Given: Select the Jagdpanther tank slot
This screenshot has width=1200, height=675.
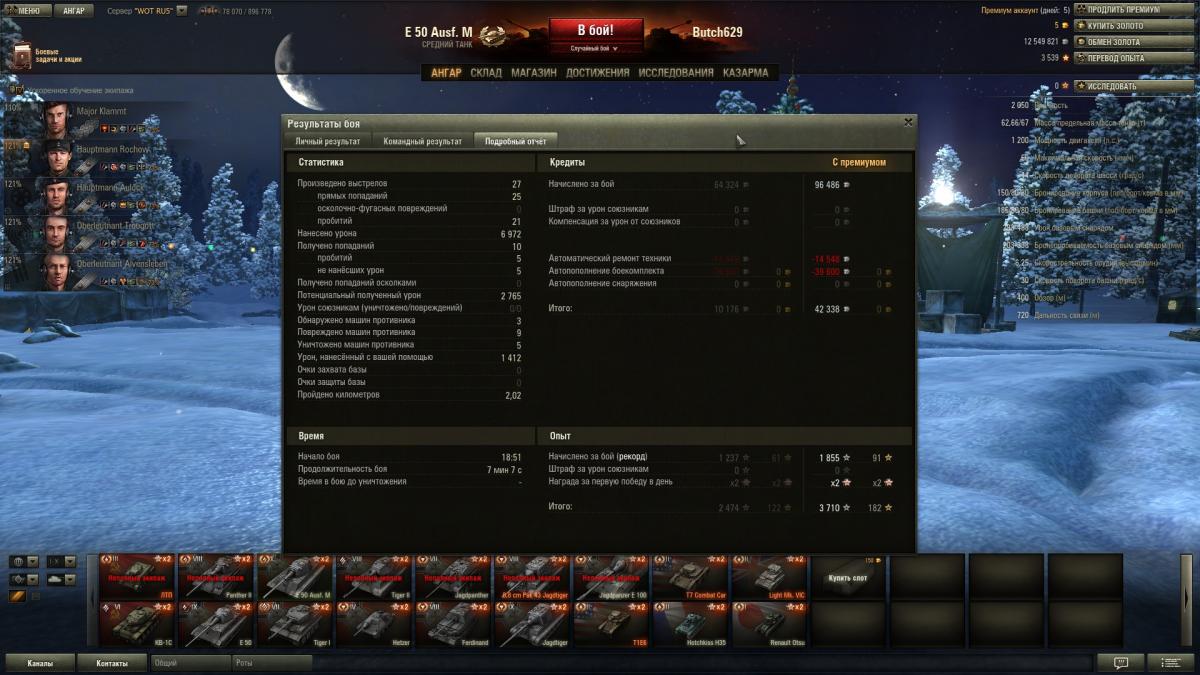Looking at the screenshot, I should coord(453,577).
